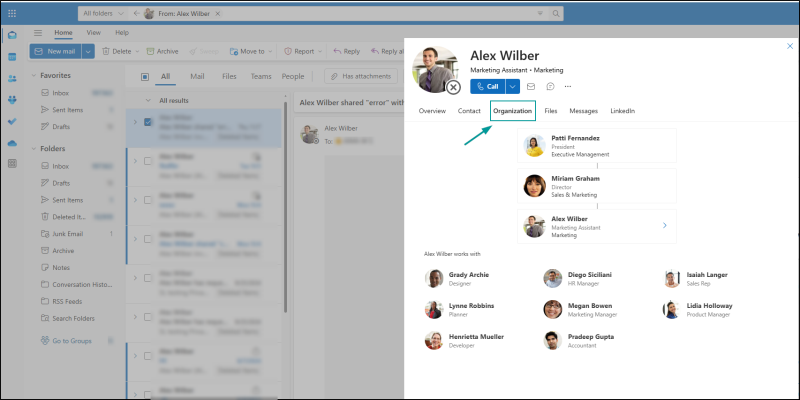Screen dimensions: 800x400
Task: Click the Delete toolbar button
Action: pyautogui.click(x=117, y=51)
